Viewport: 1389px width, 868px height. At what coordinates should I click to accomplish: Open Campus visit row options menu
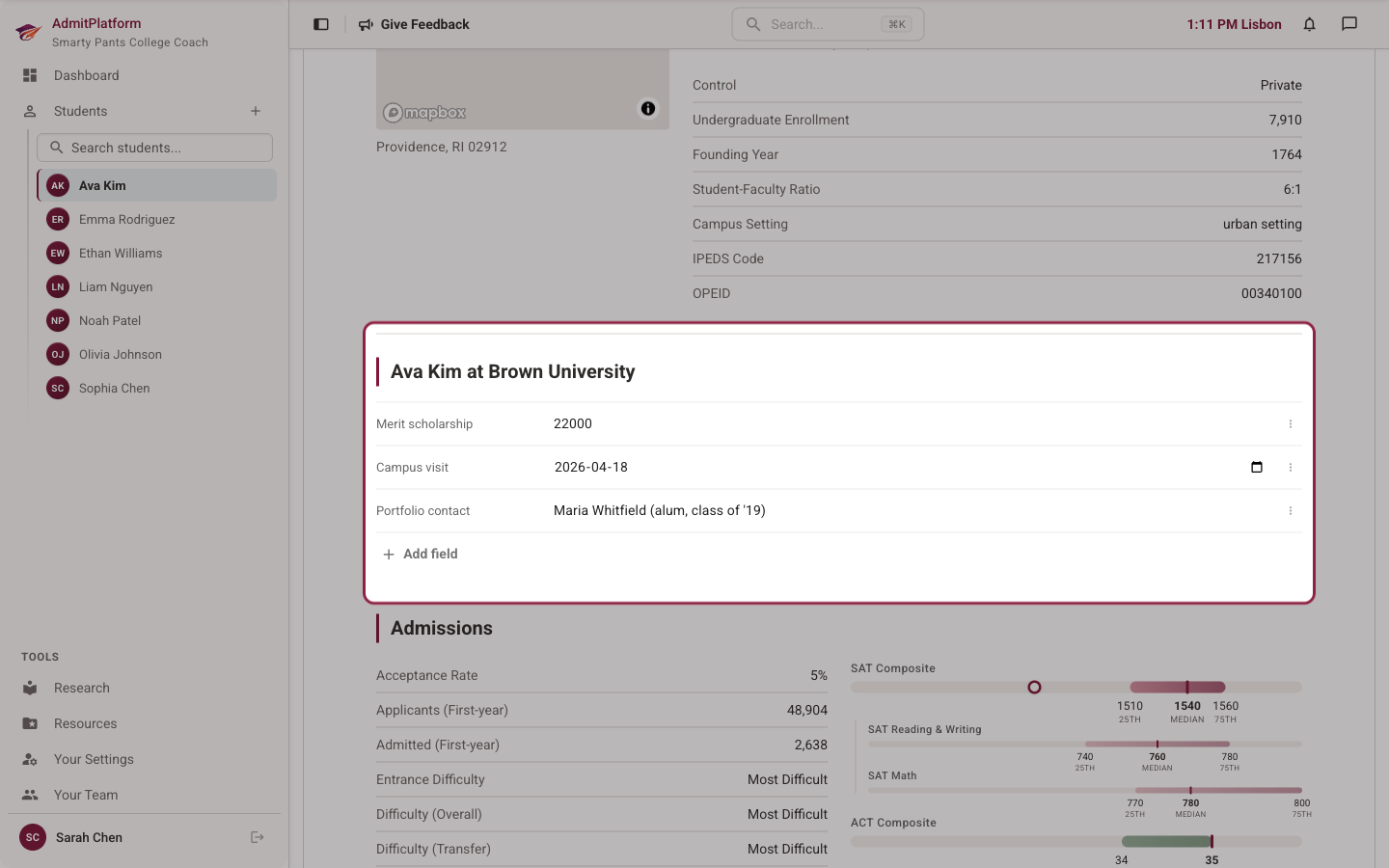[1290, 467]
